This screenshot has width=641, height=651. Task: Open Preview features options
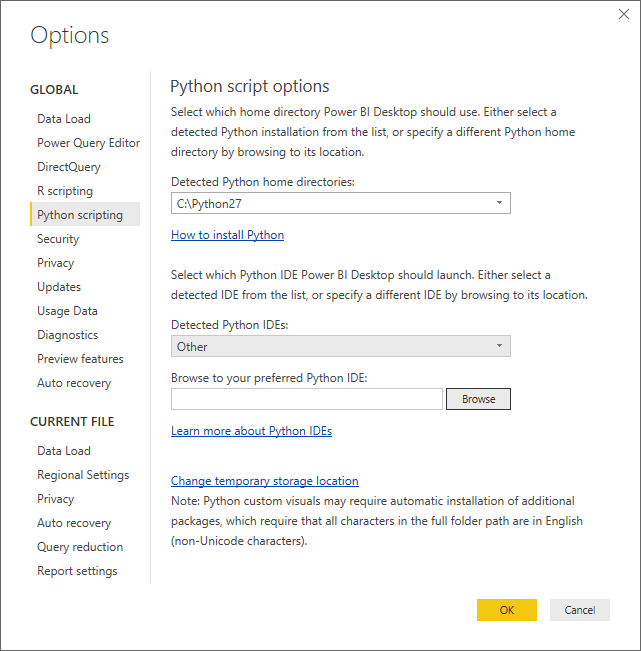click(x=80, y=359)
